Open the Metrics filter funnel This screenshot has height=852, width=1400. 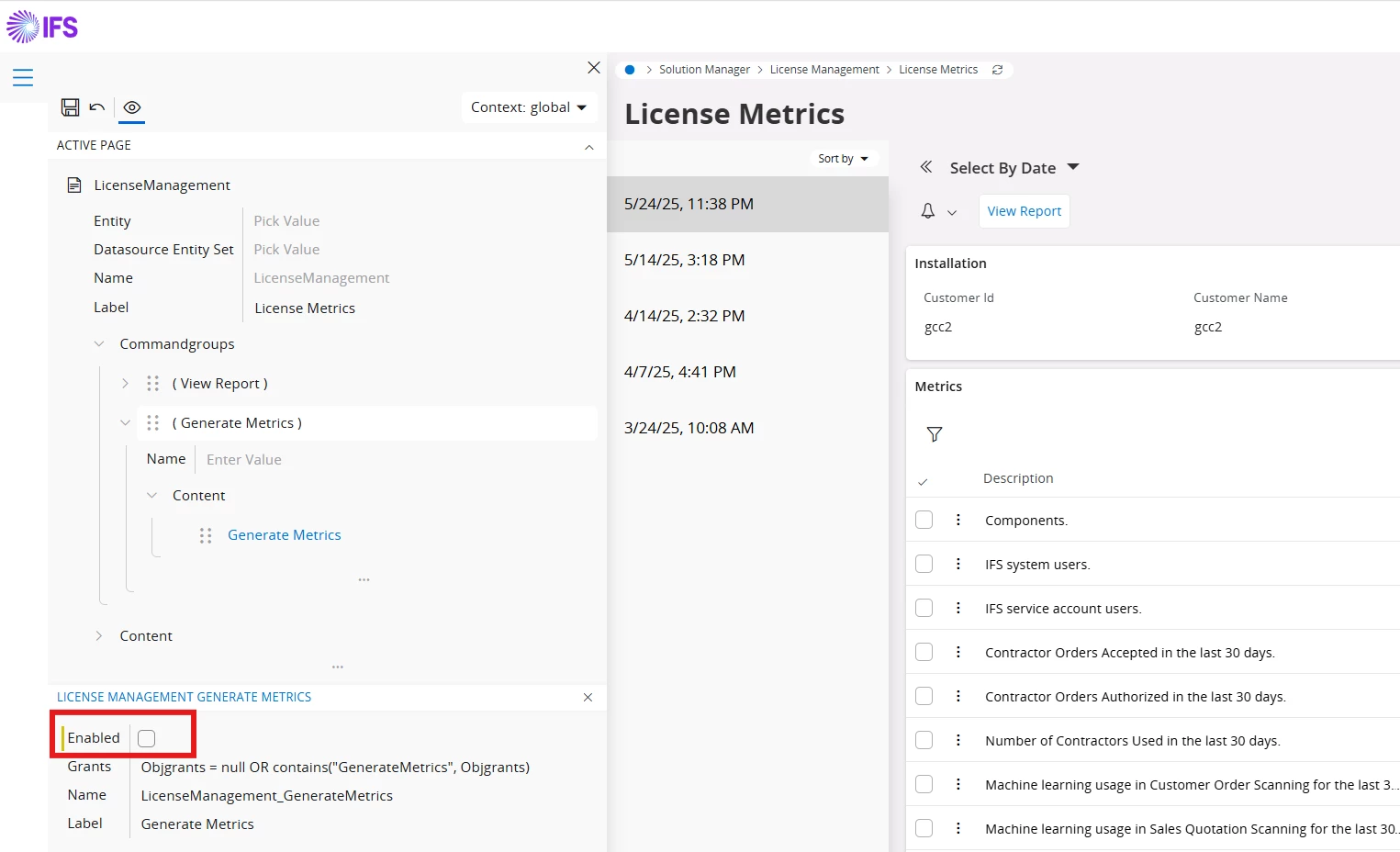tap(935, 434)
